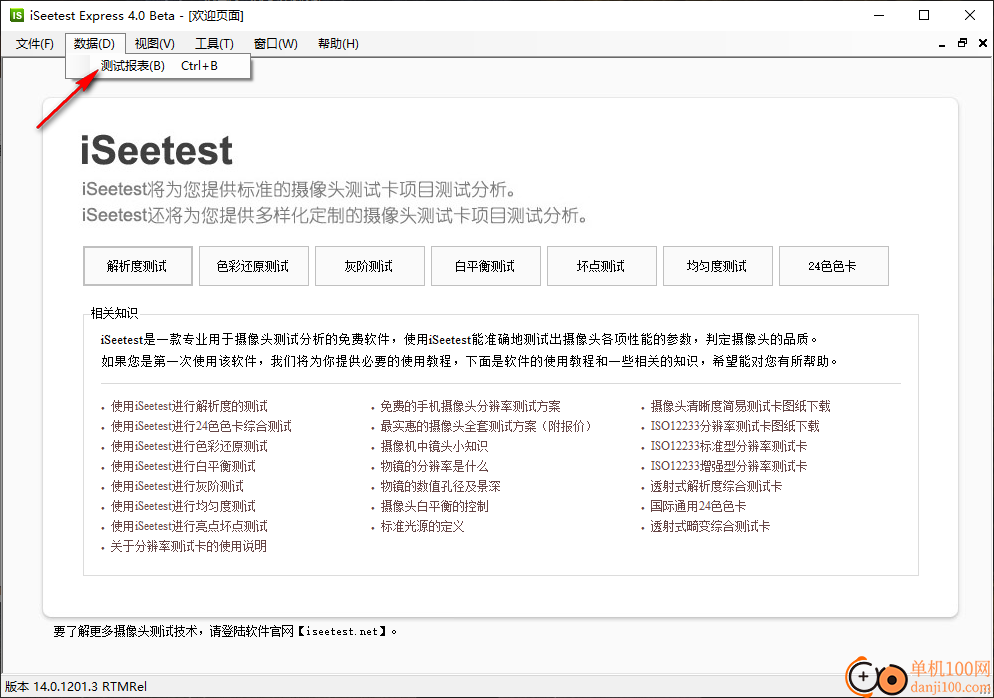Launch the 白平衡测试 button
Image resolution: width=994 pixels, height=698 pixels.
pyautogui.click(x=486, y=266)
